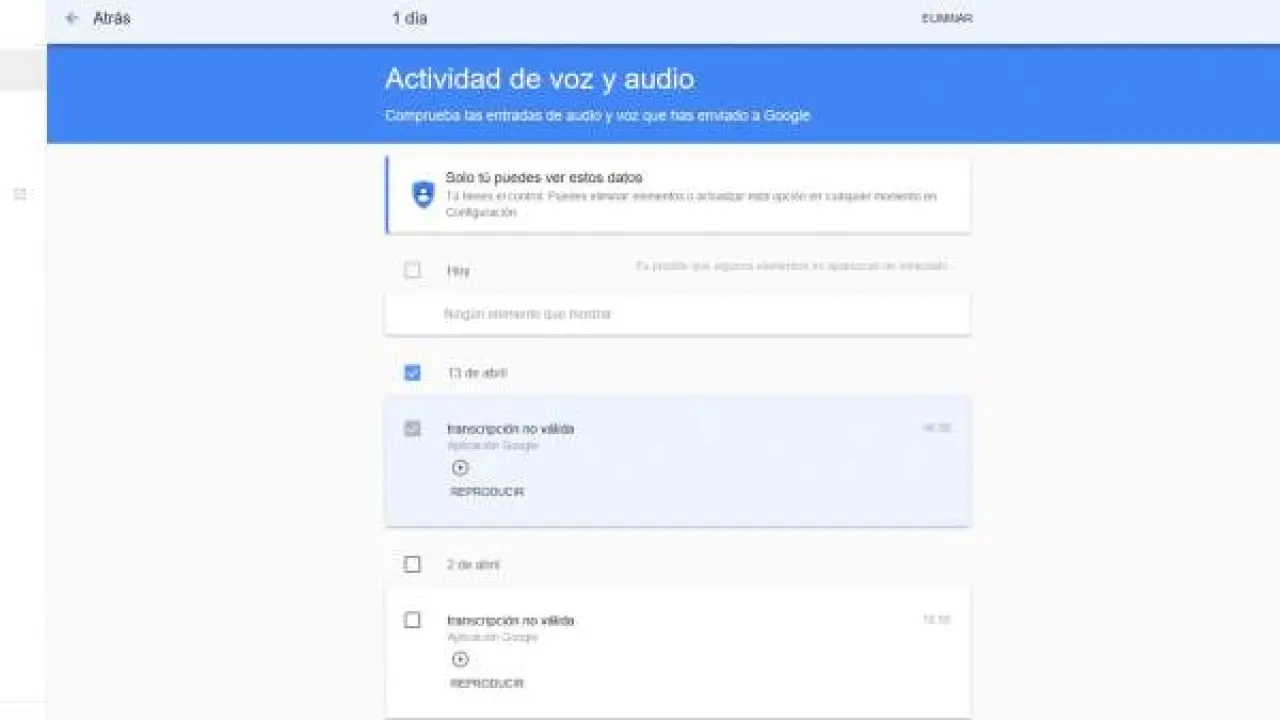Screen dimensions: 1280x720
Task: Toggle the checkbox of the 13 de abril transcription entry
Action: point(412,428)
